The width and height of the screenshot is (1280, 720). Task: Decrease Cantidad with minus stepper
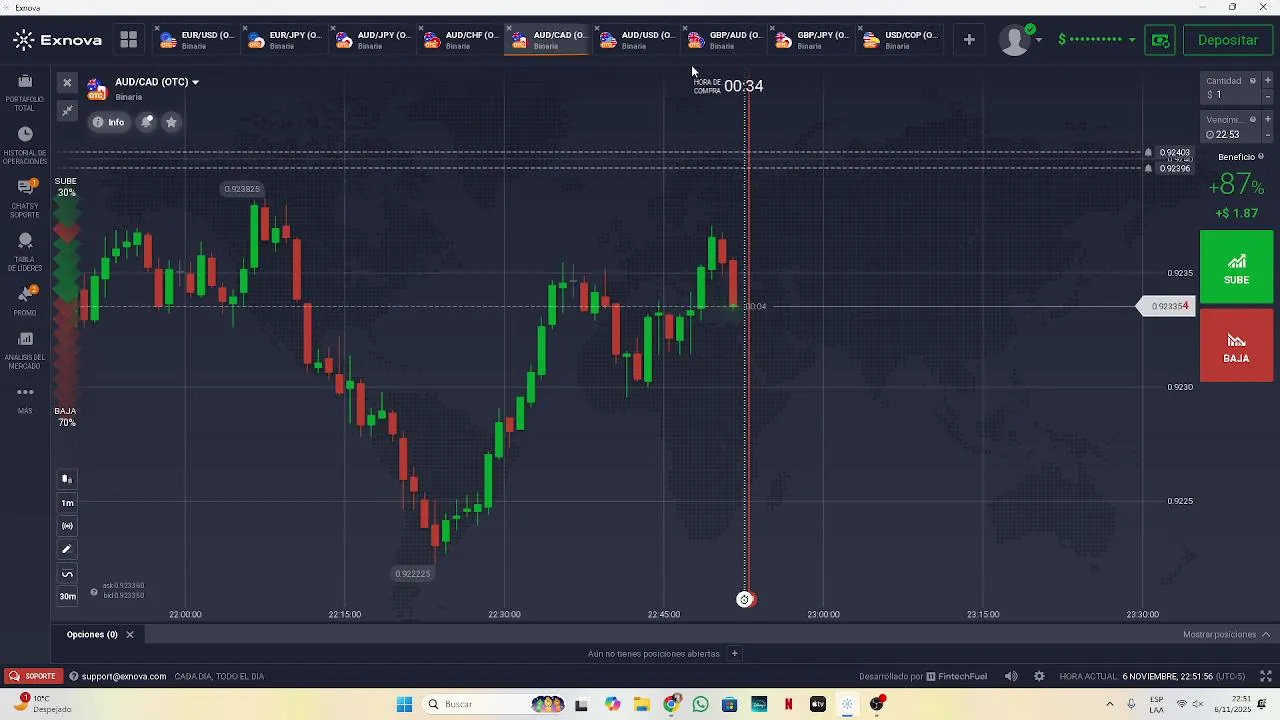point(1268,96)
